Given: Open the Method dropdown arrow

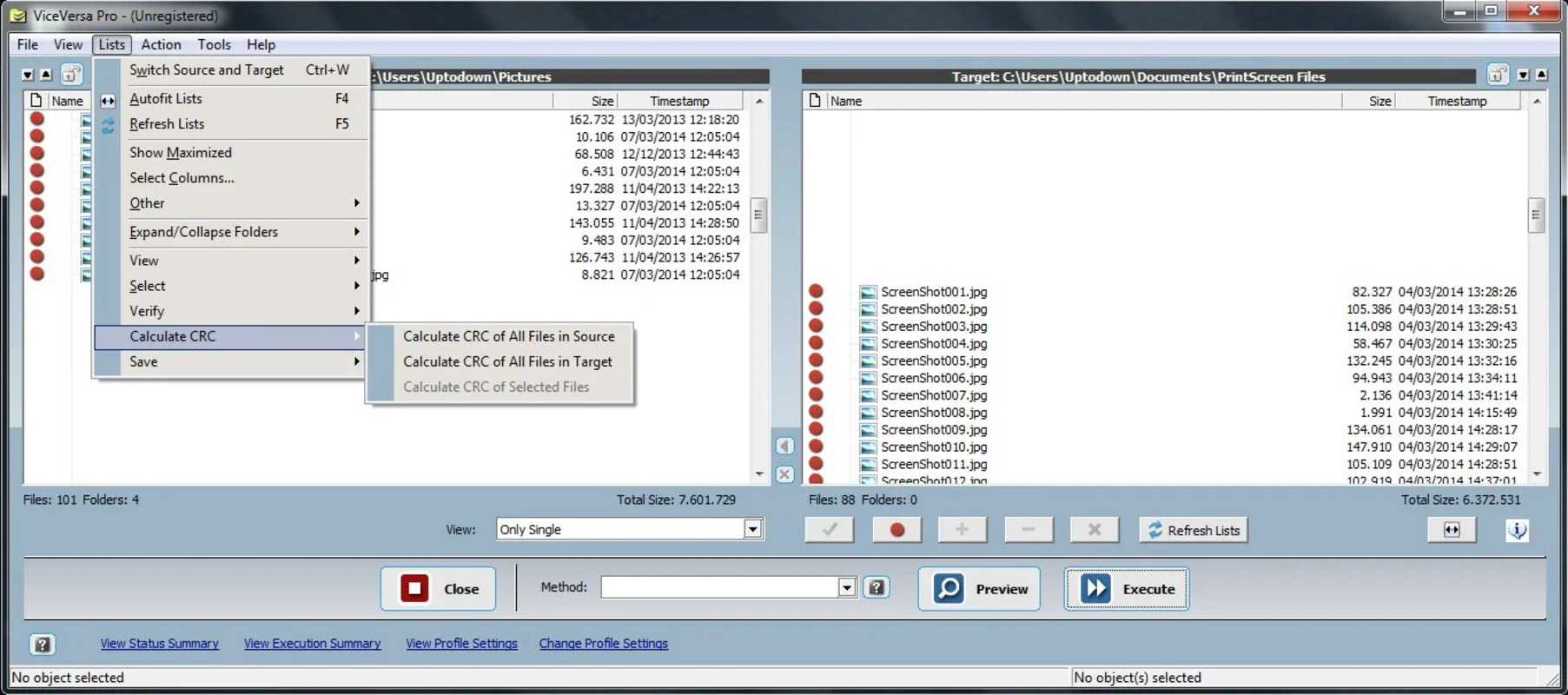Looking at the screenshot, I should (x=847, y=588).
